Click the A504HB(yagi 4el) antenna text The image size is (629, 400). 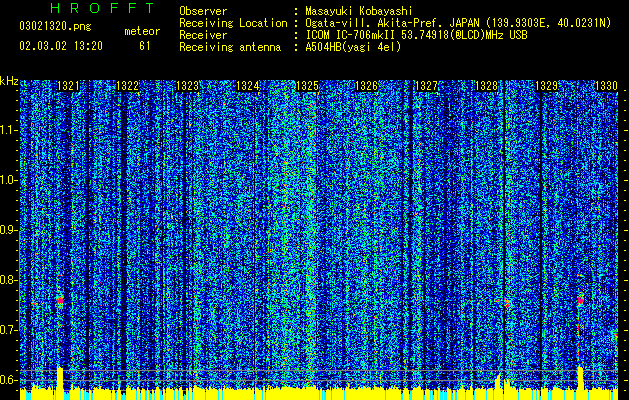(x=353, y=47)
